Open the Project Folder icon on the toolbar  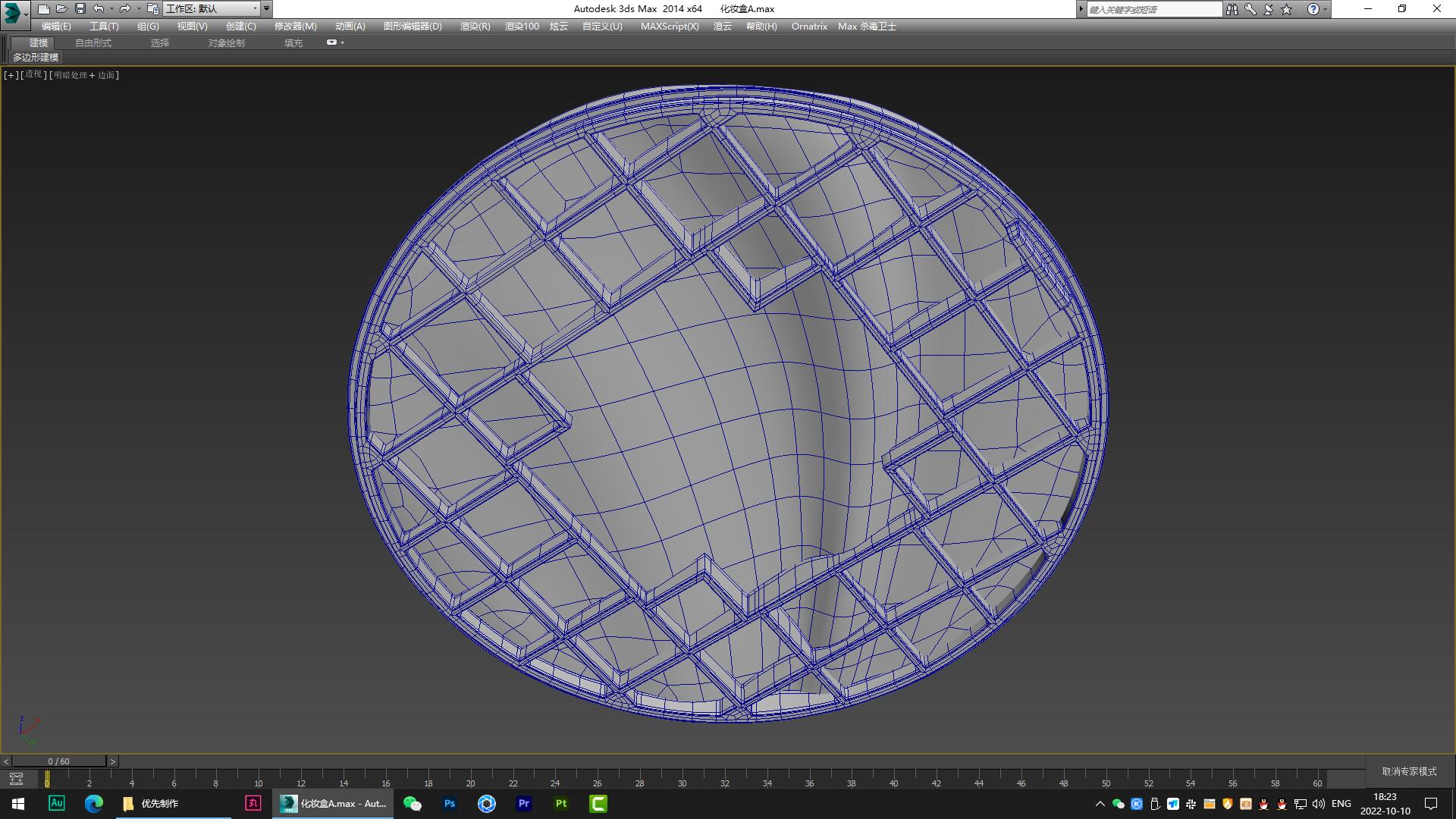point(153,8)
